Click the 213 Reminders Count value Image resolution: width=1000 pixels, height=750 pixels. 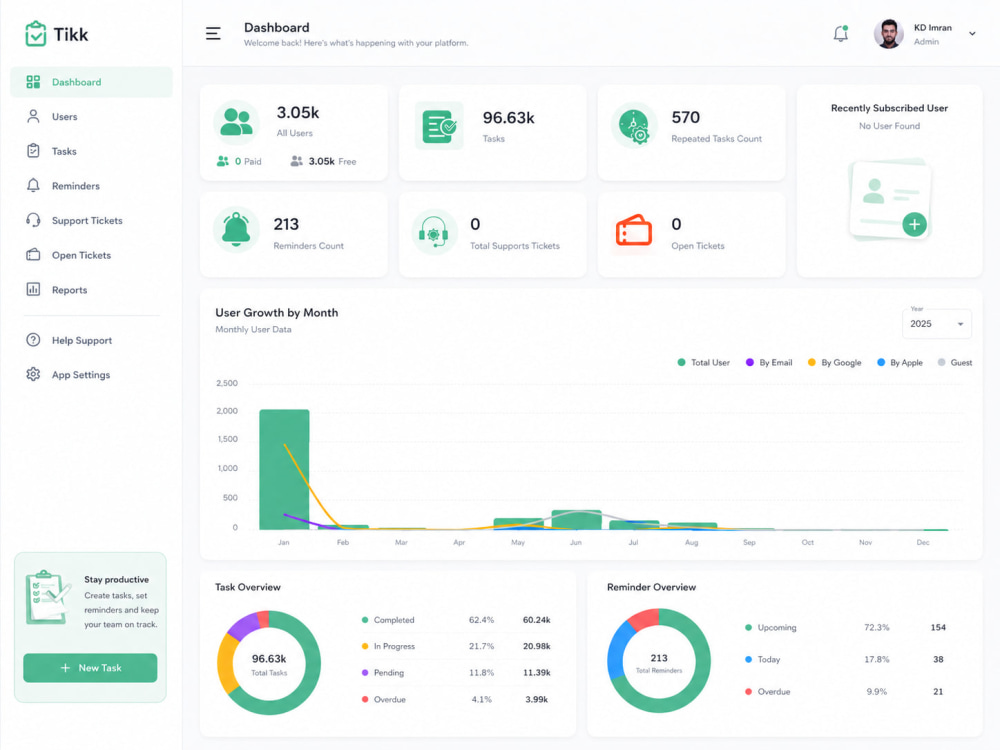point(286,224)
